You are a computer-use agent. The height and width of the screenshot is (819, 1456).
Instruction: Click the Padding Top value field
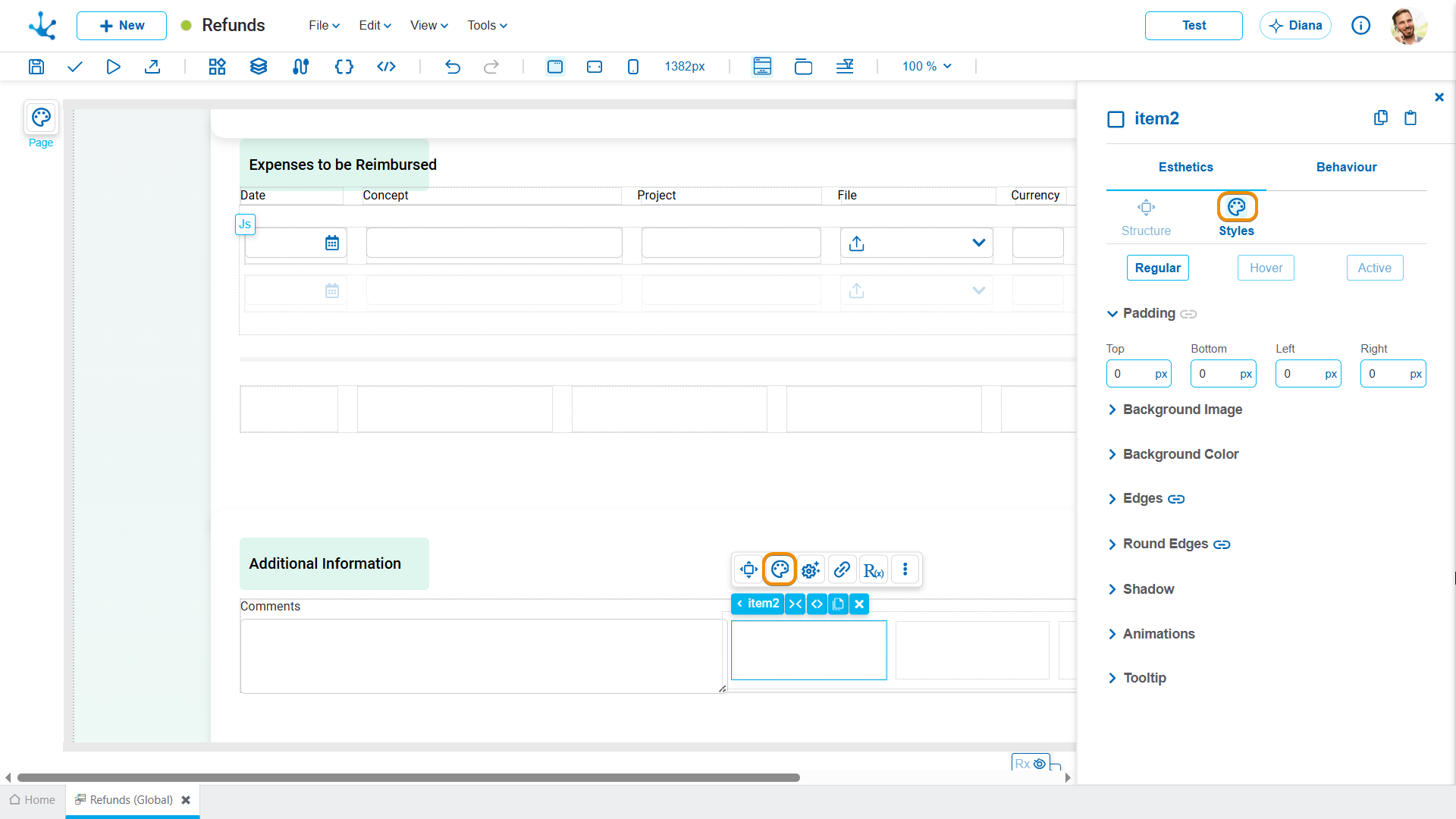[x=1138, y=374]
